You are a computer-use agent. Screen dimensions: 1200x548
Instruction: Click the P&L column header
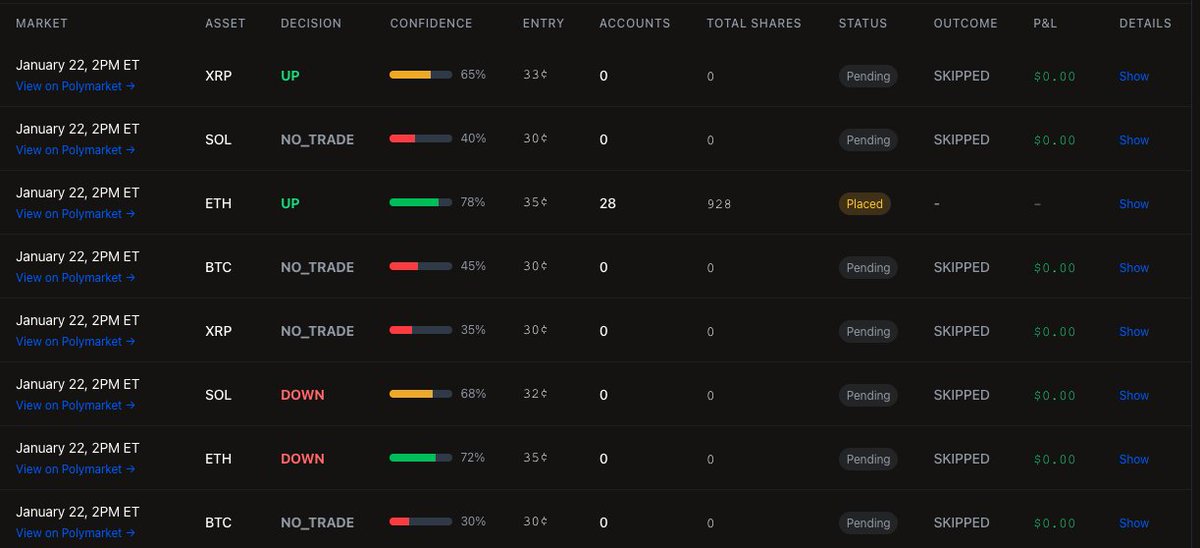(x=1045, y=23)
